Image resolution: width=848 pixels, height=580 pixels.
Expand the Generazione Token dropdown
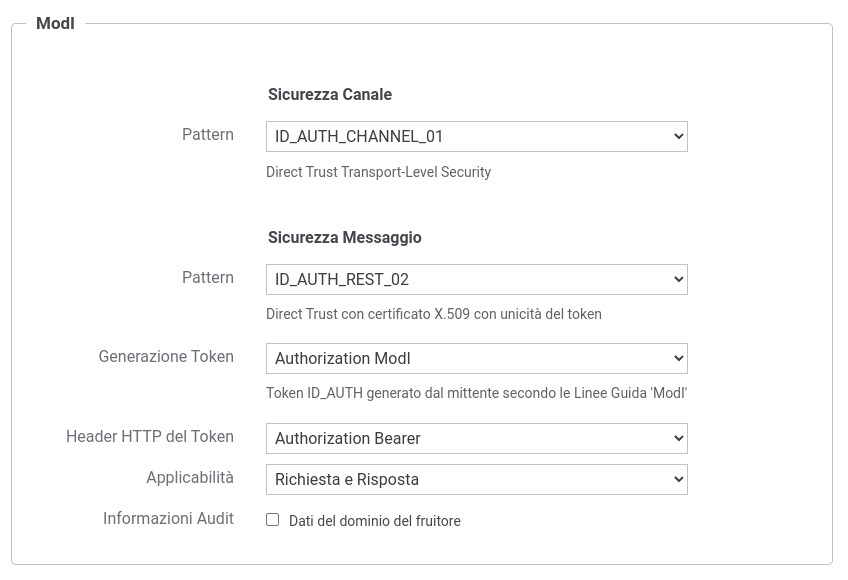[476, 358]
